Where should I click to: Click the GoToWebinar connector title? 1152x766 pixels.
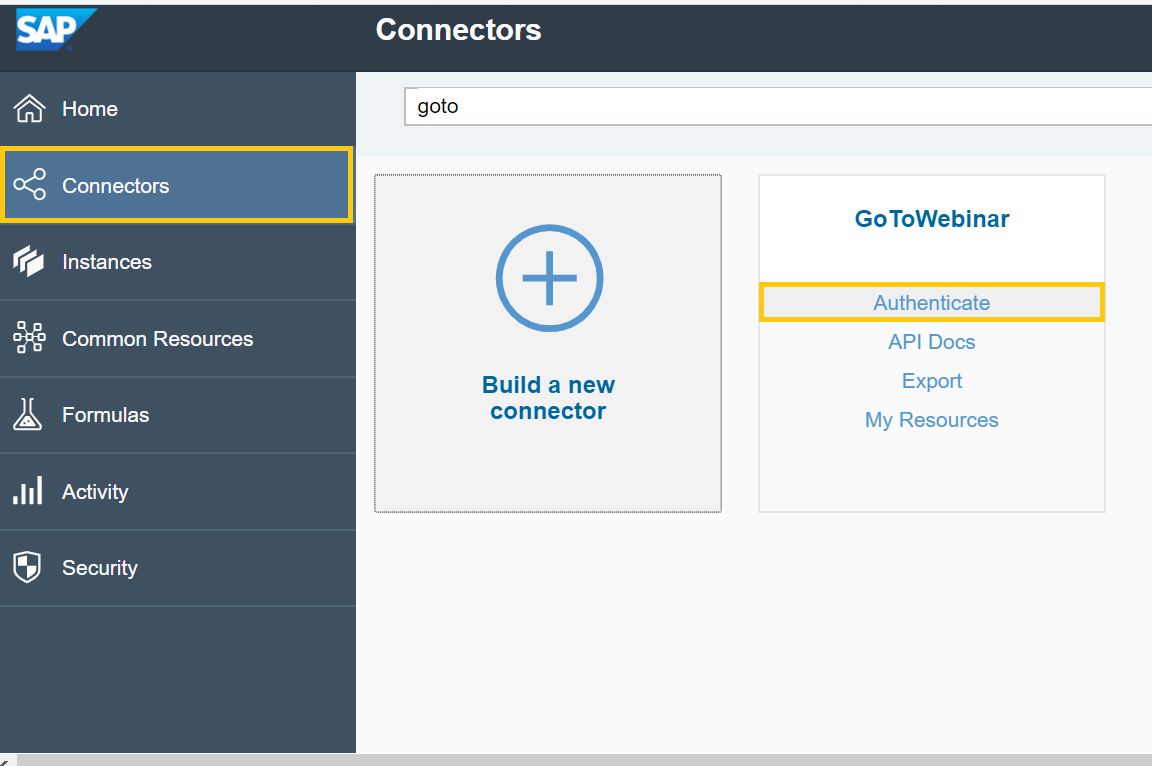coord(932,219)
